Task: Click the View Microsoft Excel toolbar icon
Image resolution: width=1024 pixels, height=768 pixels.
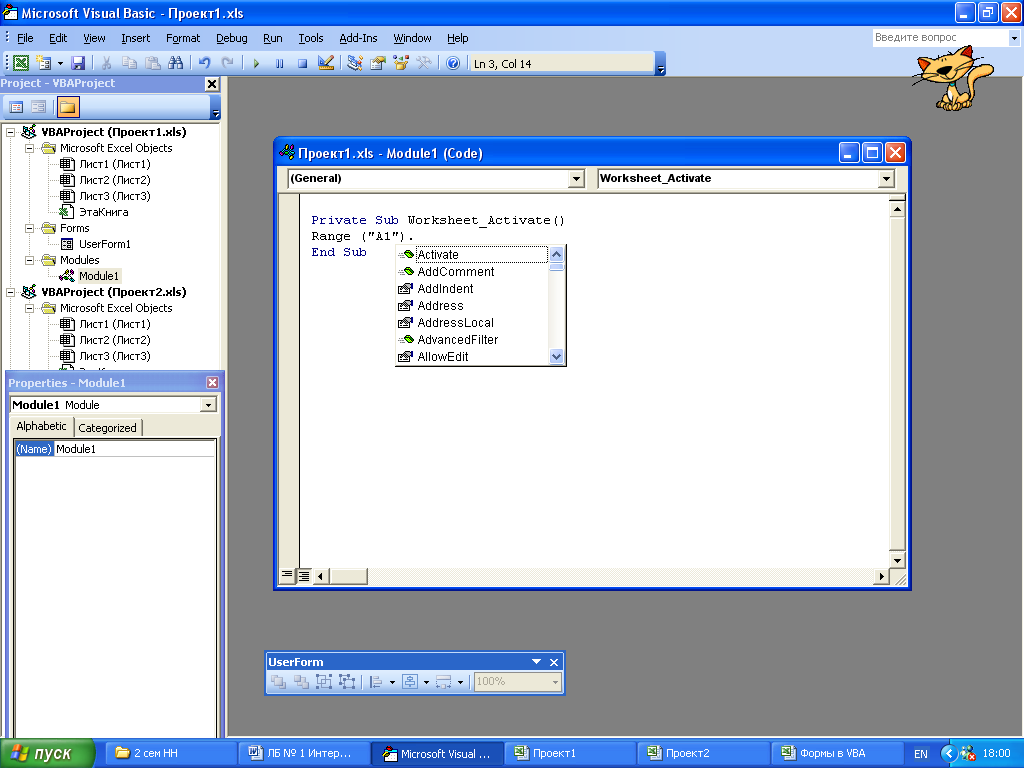Action: pyautogui.click(x=21, y=63)
